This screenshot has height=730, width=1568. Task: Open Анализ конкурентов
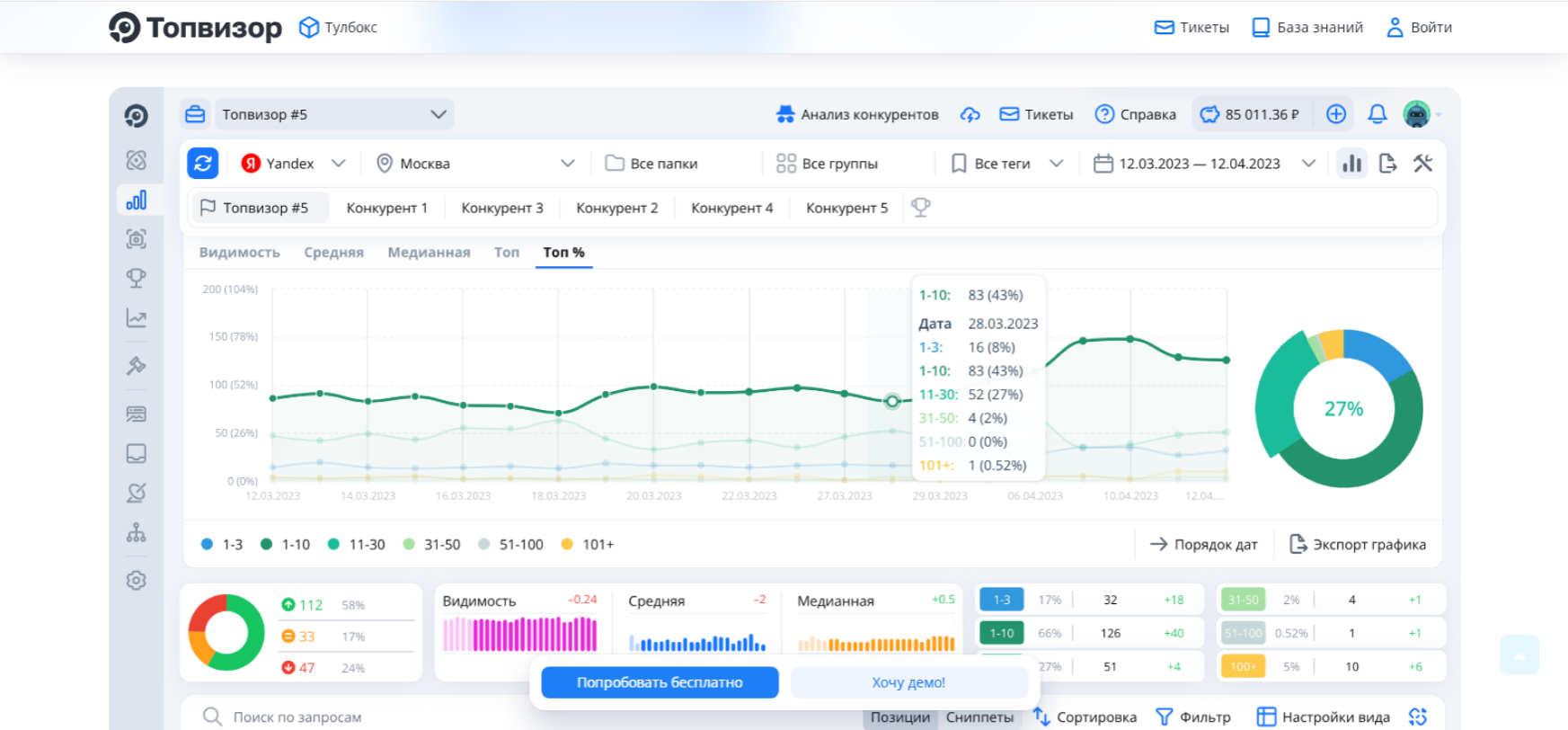857,114
